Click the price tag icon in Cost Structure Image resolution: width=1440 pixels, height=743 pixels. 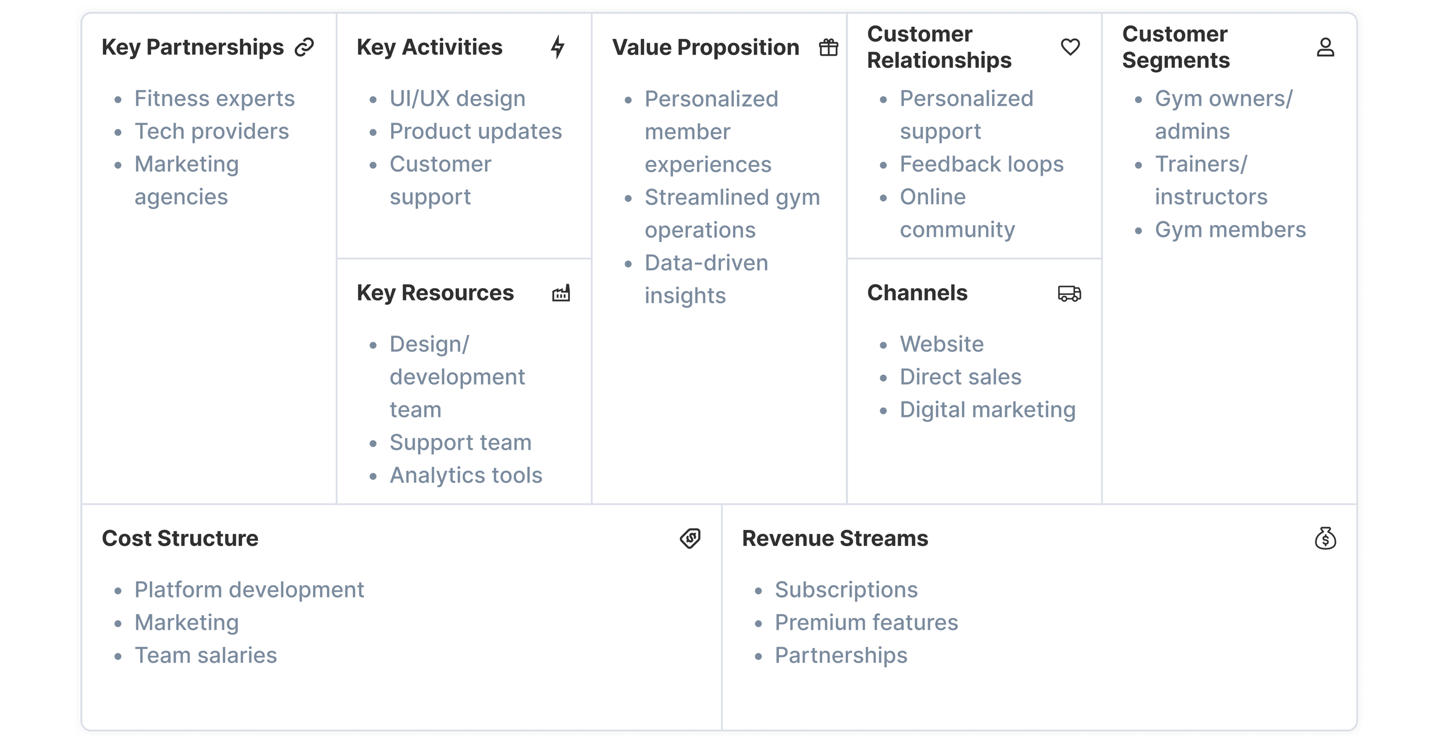pos(690,538)
